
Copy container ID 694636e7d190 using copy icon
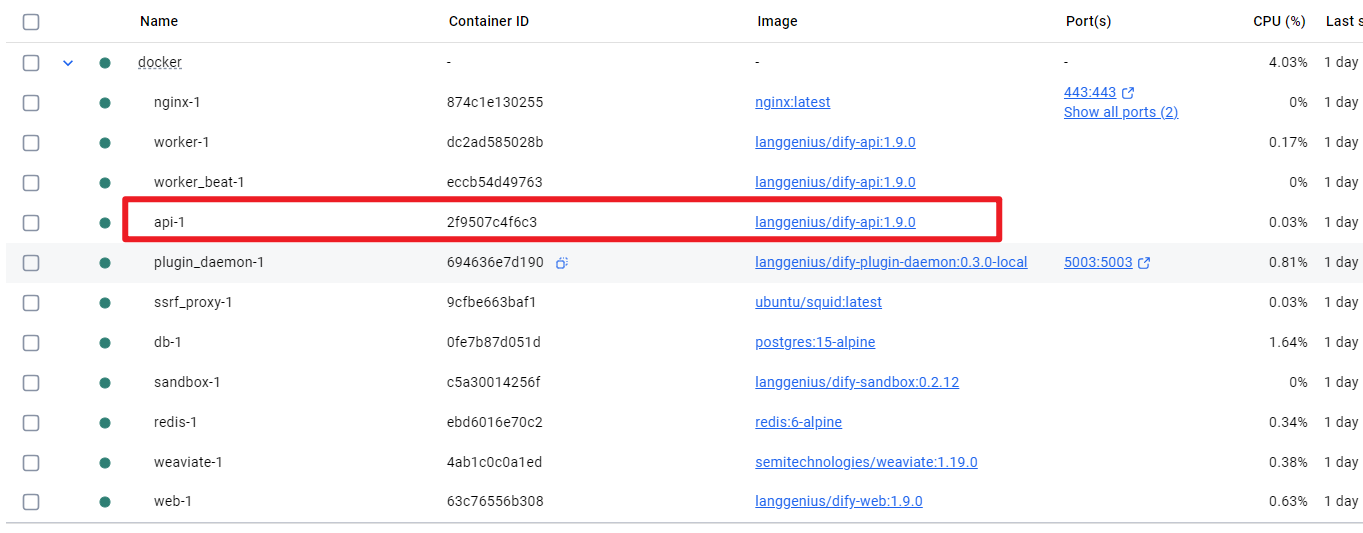(x=562, y=263)
